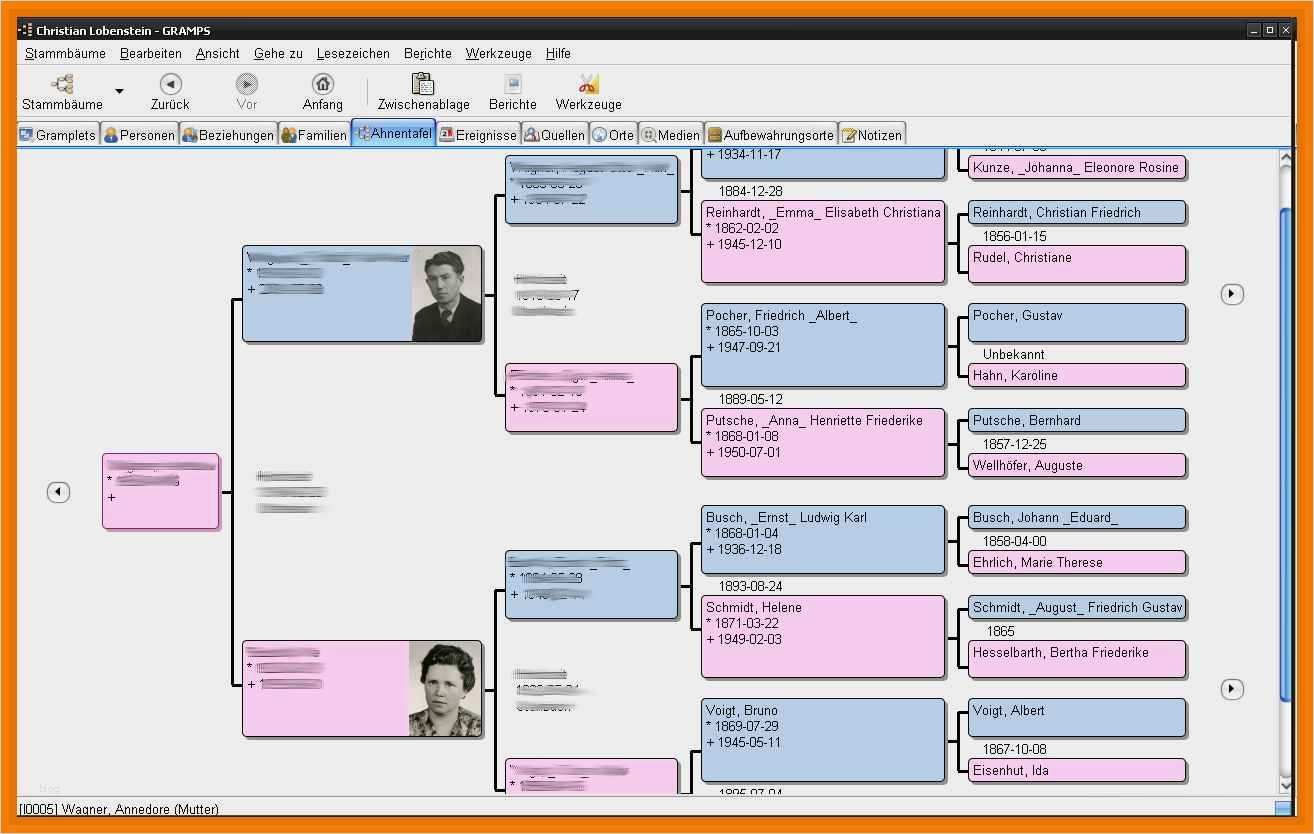Switch to the Quellen tab
1314x834 pixels.
554,135
